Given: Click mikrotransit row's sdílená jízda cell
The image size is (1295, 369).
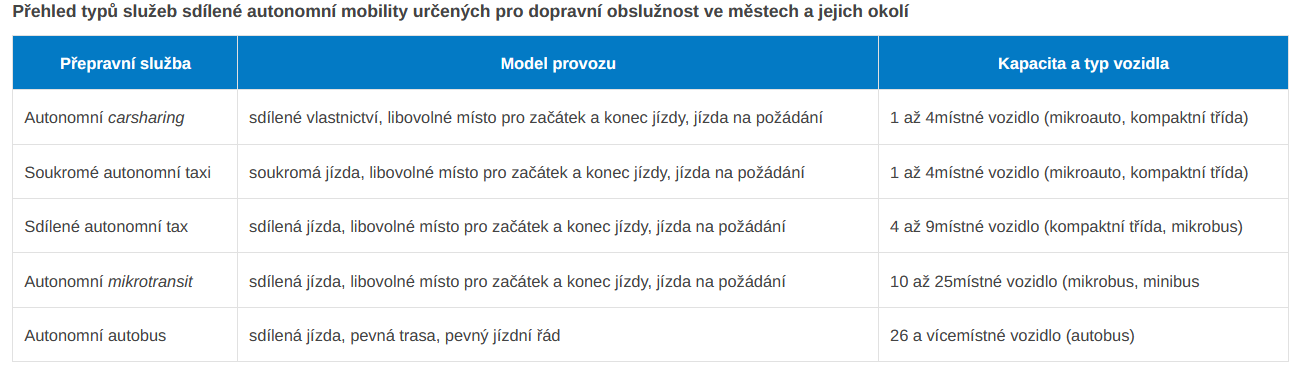Looking at the screenshot, I should click(x=558, y=282).
